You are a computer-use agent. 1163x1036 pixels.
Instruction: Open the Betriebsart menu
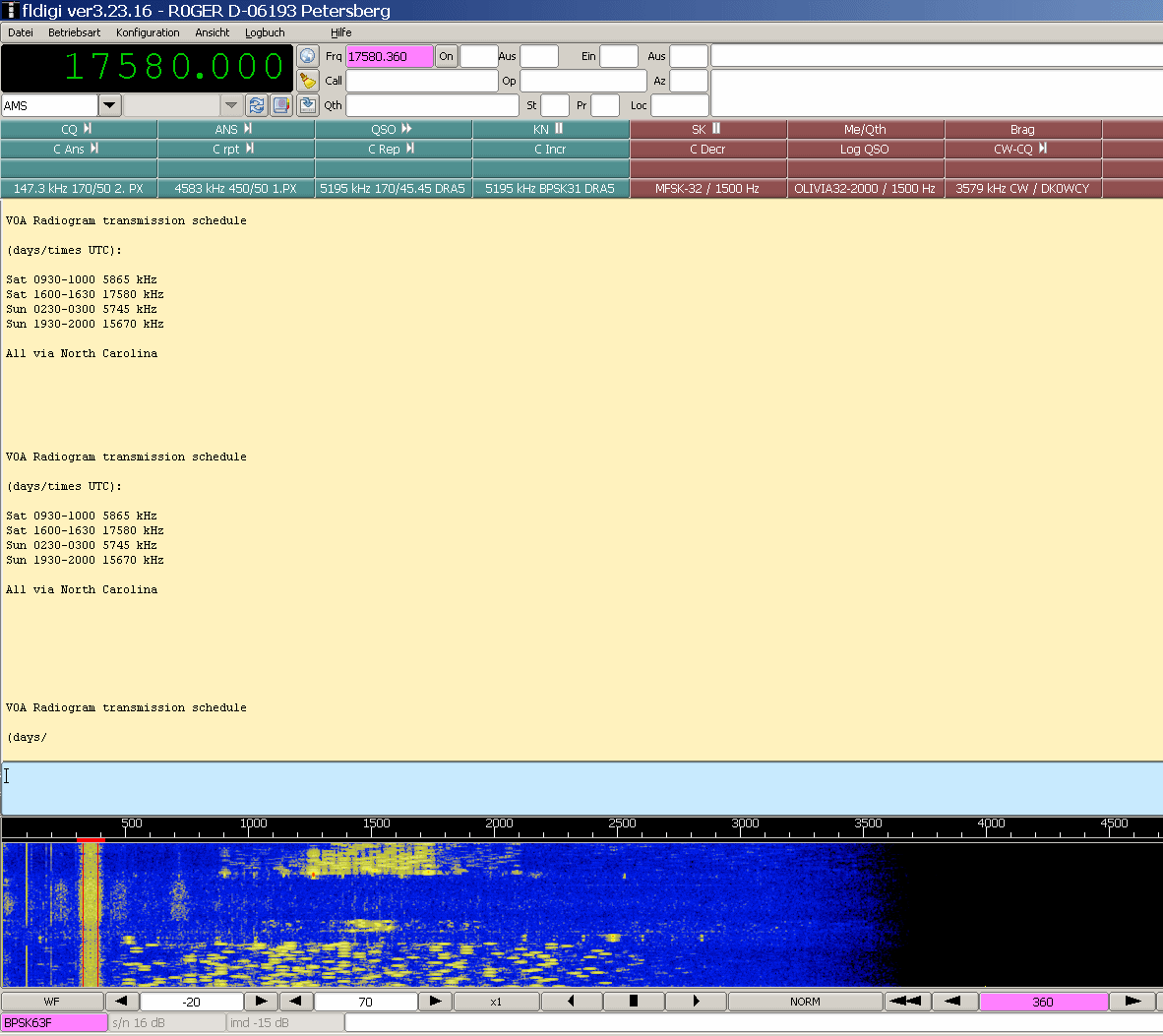(75, 32)
